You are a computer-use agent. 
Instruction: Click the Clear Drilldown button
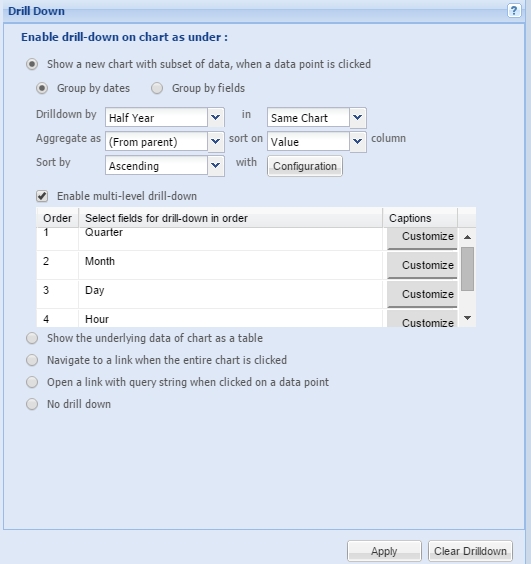(x=470, y=551)
